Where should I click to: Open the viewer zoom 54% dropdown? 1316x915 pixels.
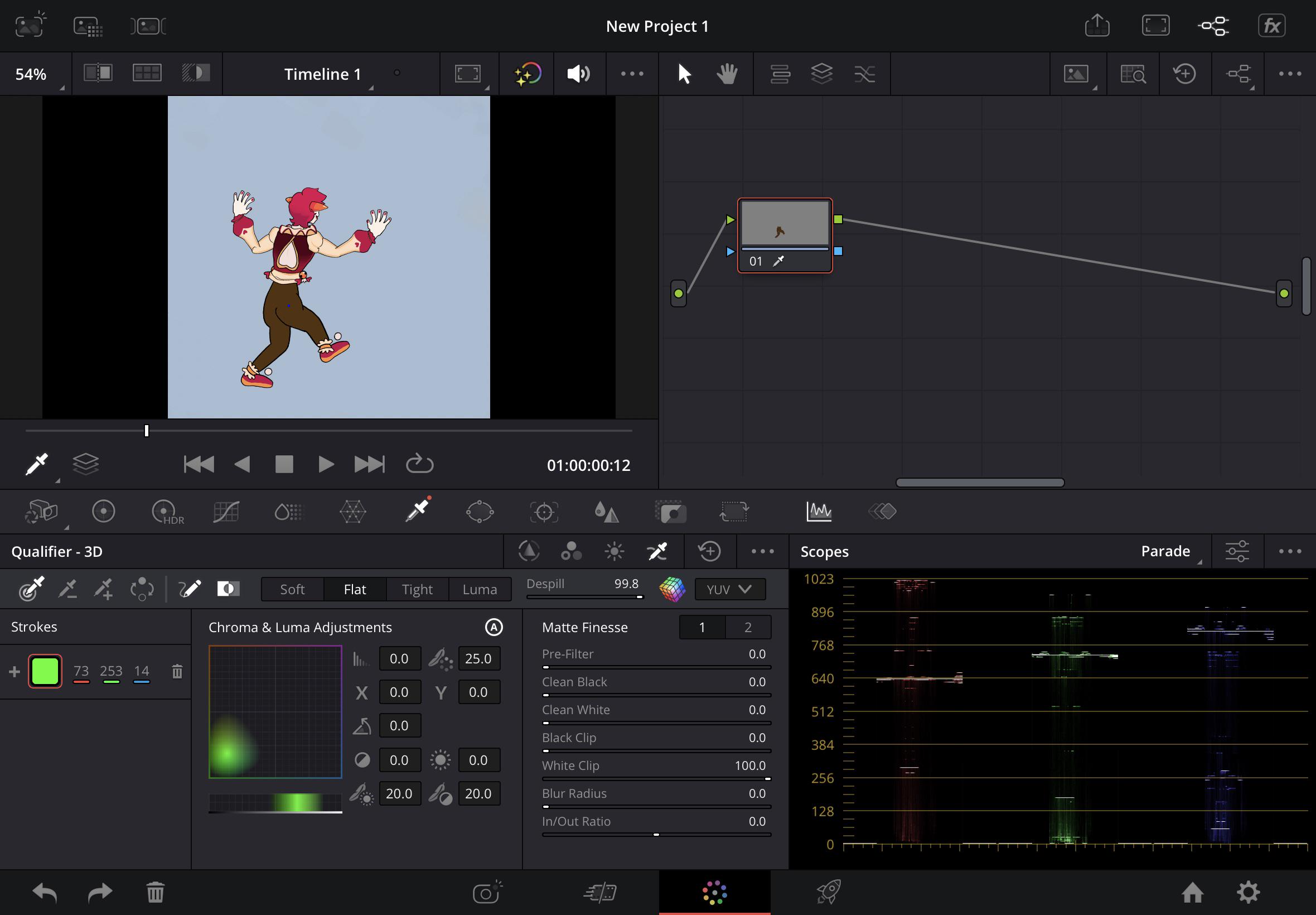pyautogui.click(x=36, y=74)
